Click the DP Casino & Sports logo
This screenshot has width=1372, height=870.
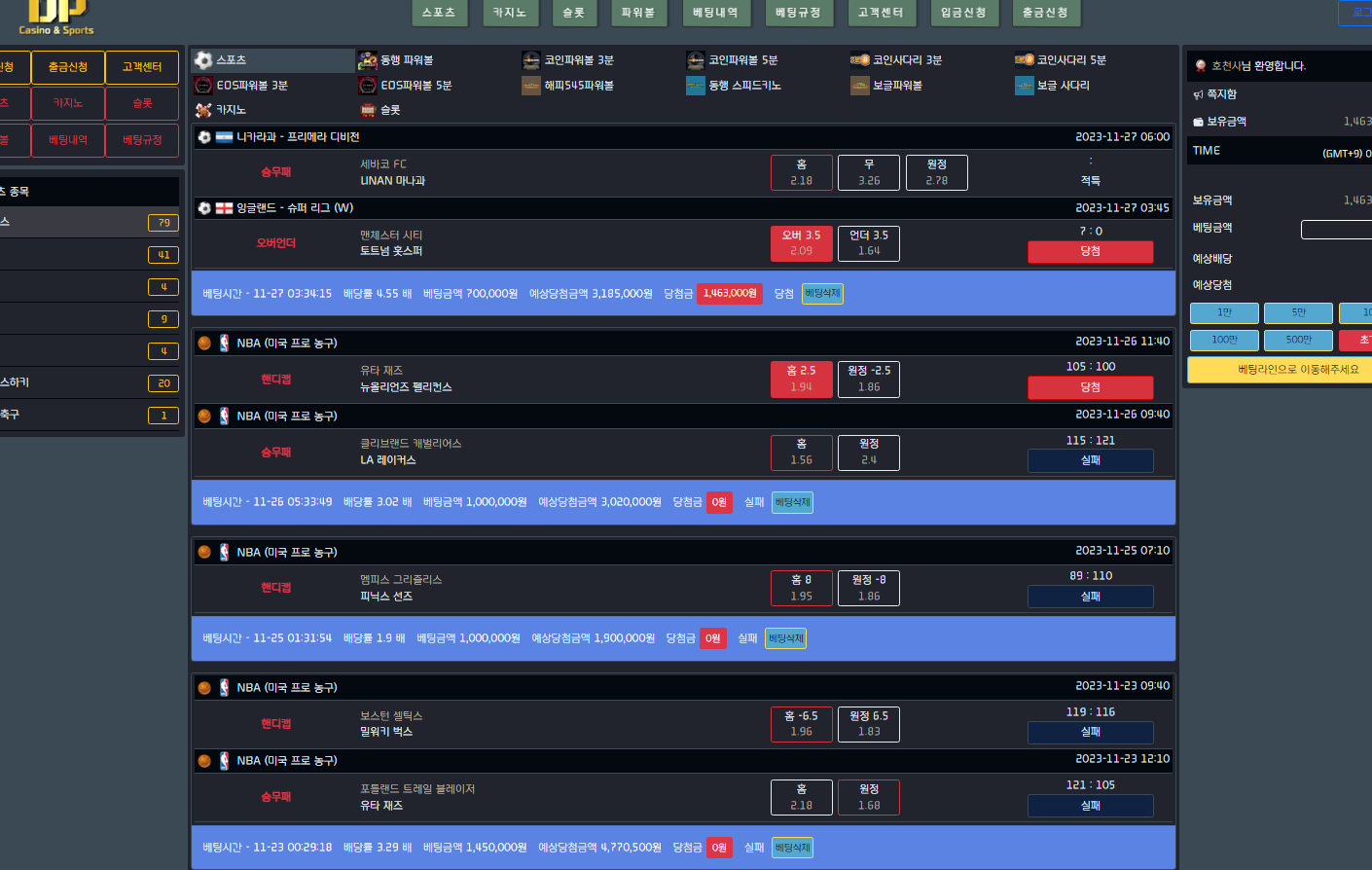coord(56,18)
